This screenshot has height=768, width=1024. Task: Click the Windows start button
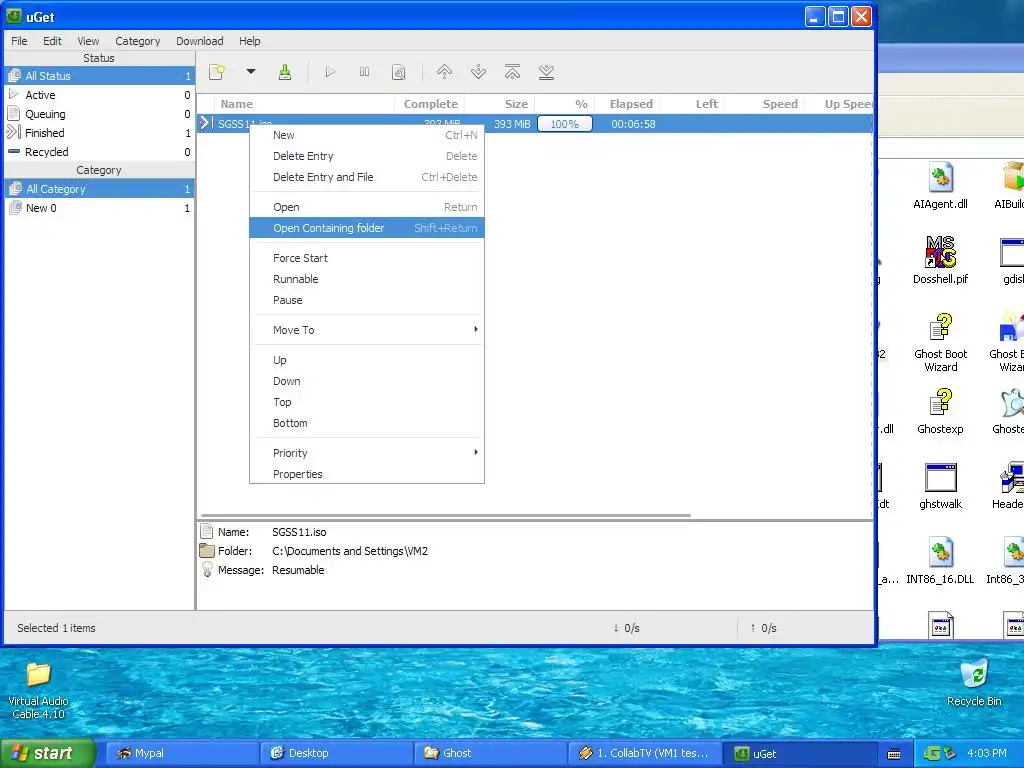48,753
